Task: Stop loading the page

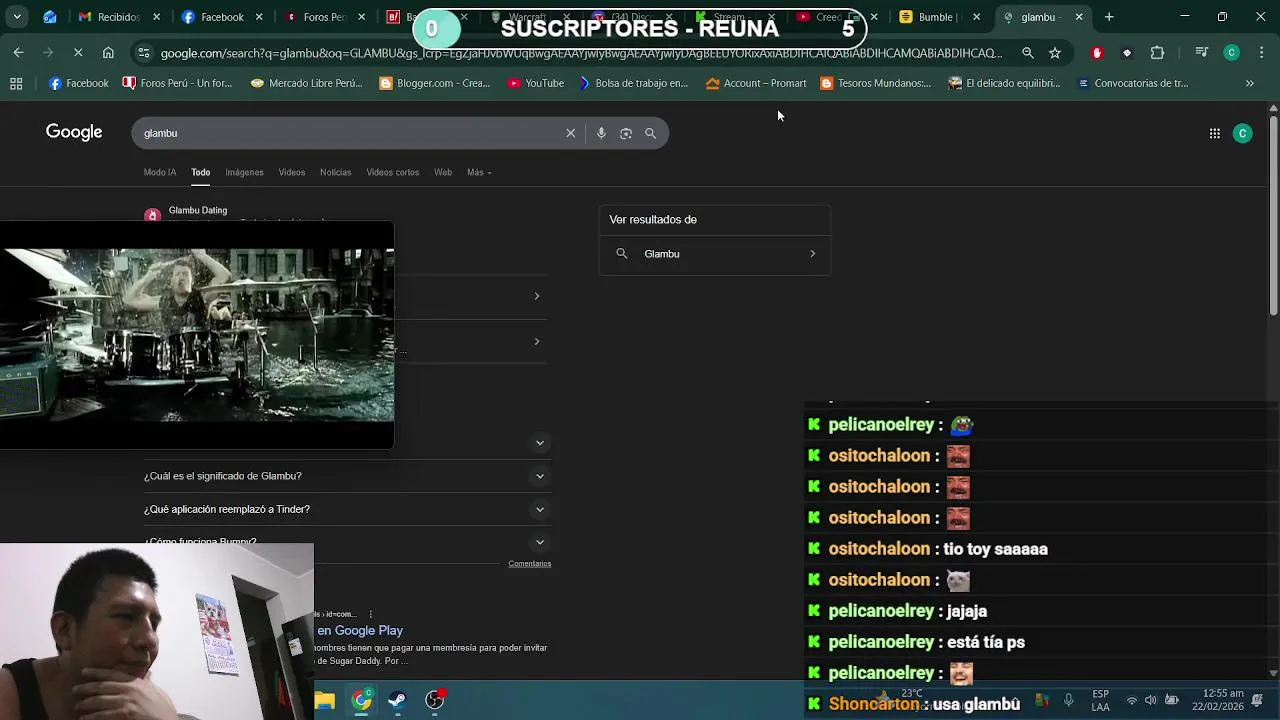Action: click(78, 53)
